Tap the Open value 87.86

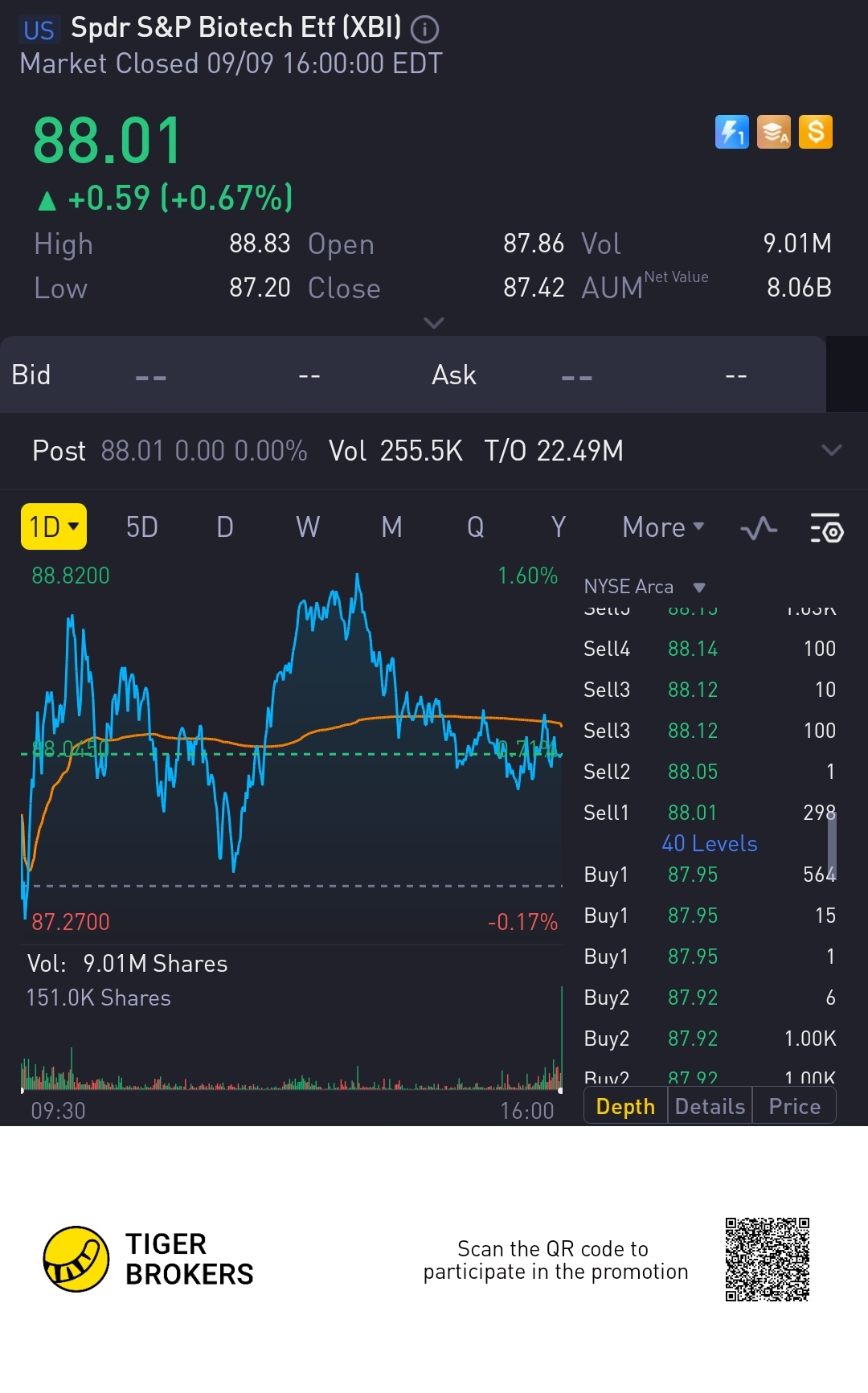pyautogui.click(x=534, y=244)
